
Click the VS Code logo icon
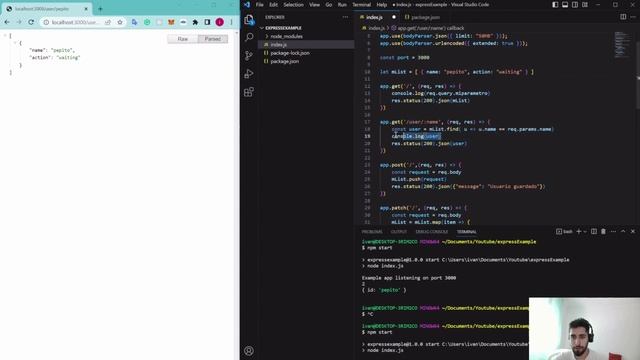[x=247, y=4]
